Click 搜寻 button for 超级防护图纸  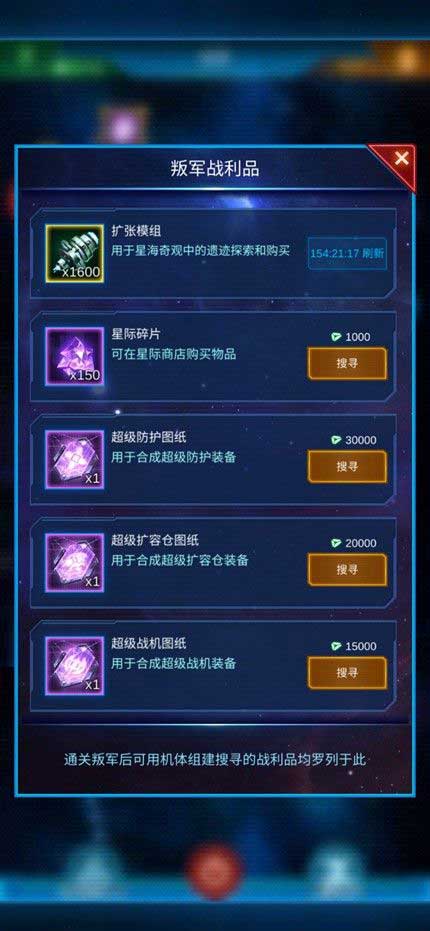click(x=347, y=467)
